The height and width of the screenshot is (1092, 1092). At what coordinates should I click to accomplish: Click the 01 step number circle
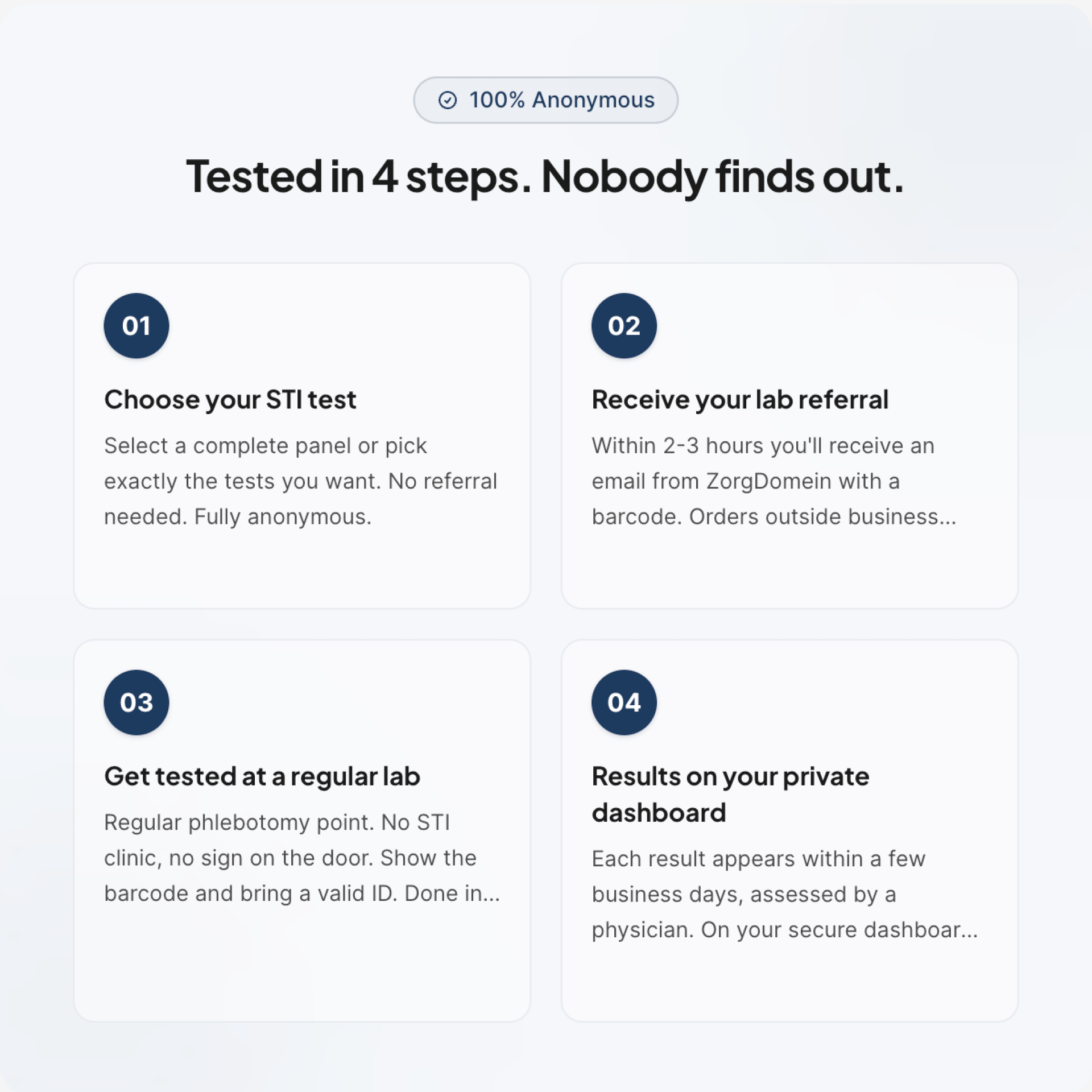click(x=136, y=326)
